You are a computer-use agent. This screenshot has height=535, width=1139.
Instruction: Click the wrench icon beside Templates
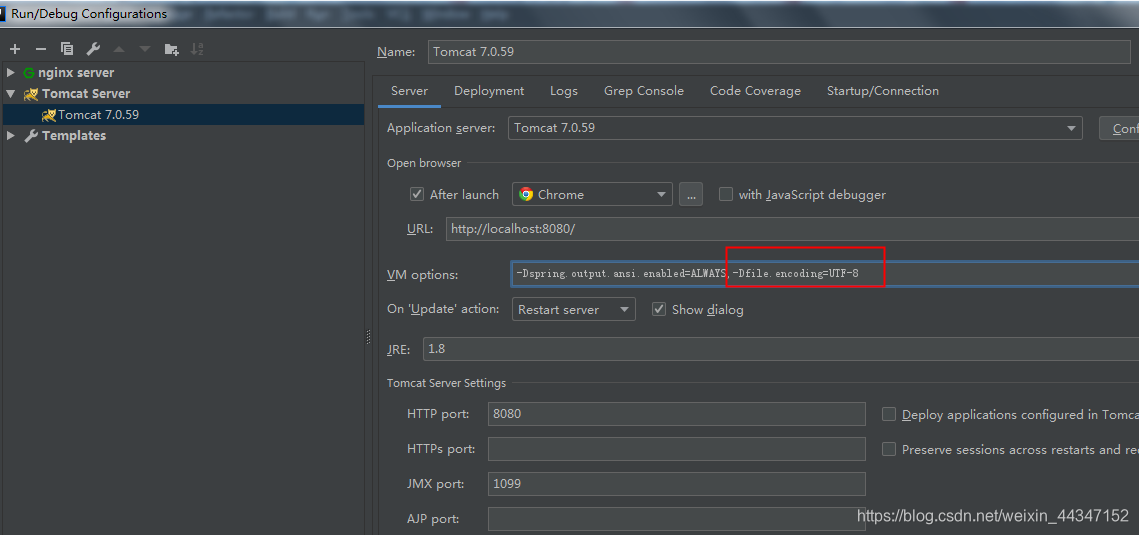point(31,136)
